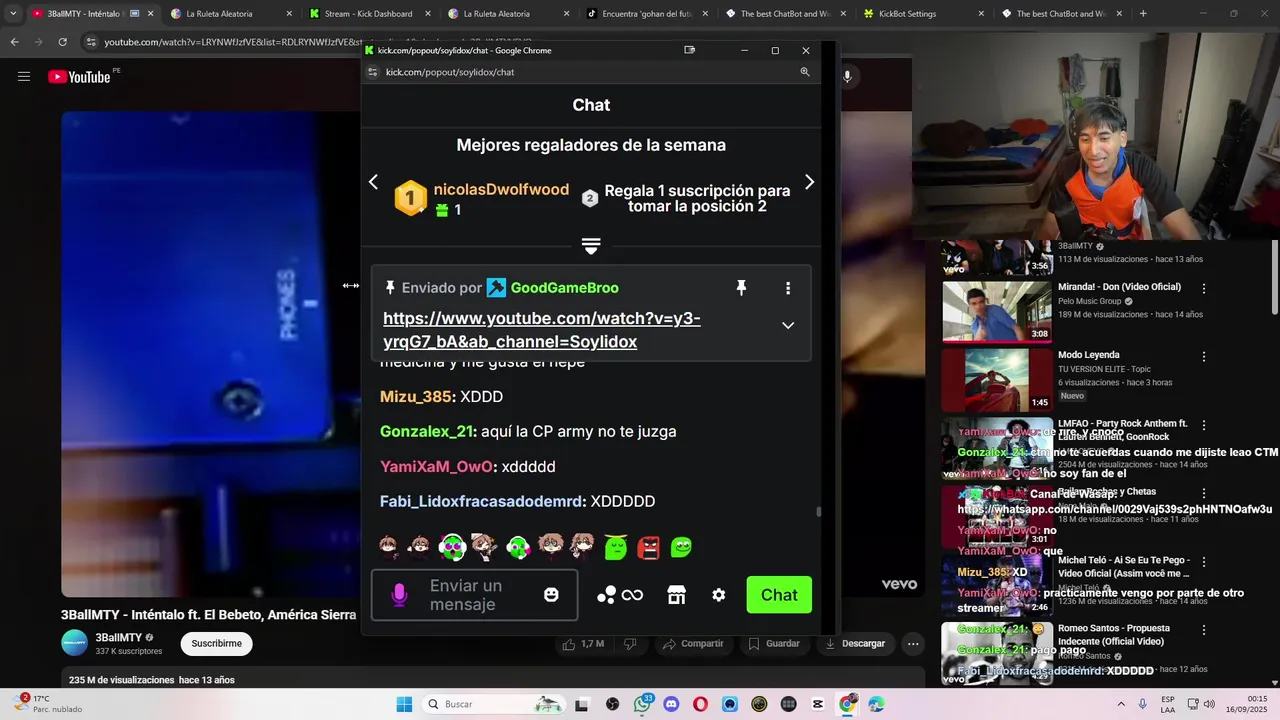Switch to first La Ruleta Aleatoria tab
Screen dimensions: 1280x720
click(x=231, y=14)
